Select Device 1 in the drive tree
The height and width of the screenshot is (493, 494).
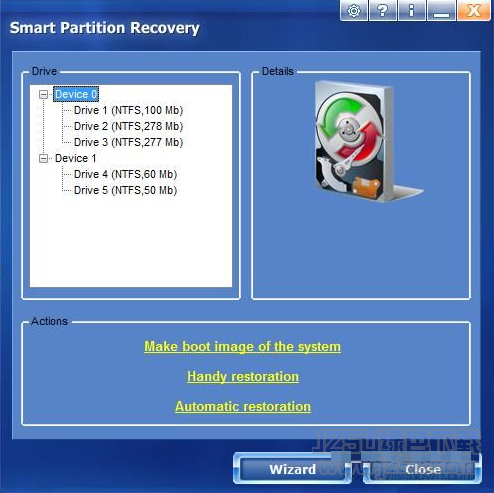(x=76, y=158)
